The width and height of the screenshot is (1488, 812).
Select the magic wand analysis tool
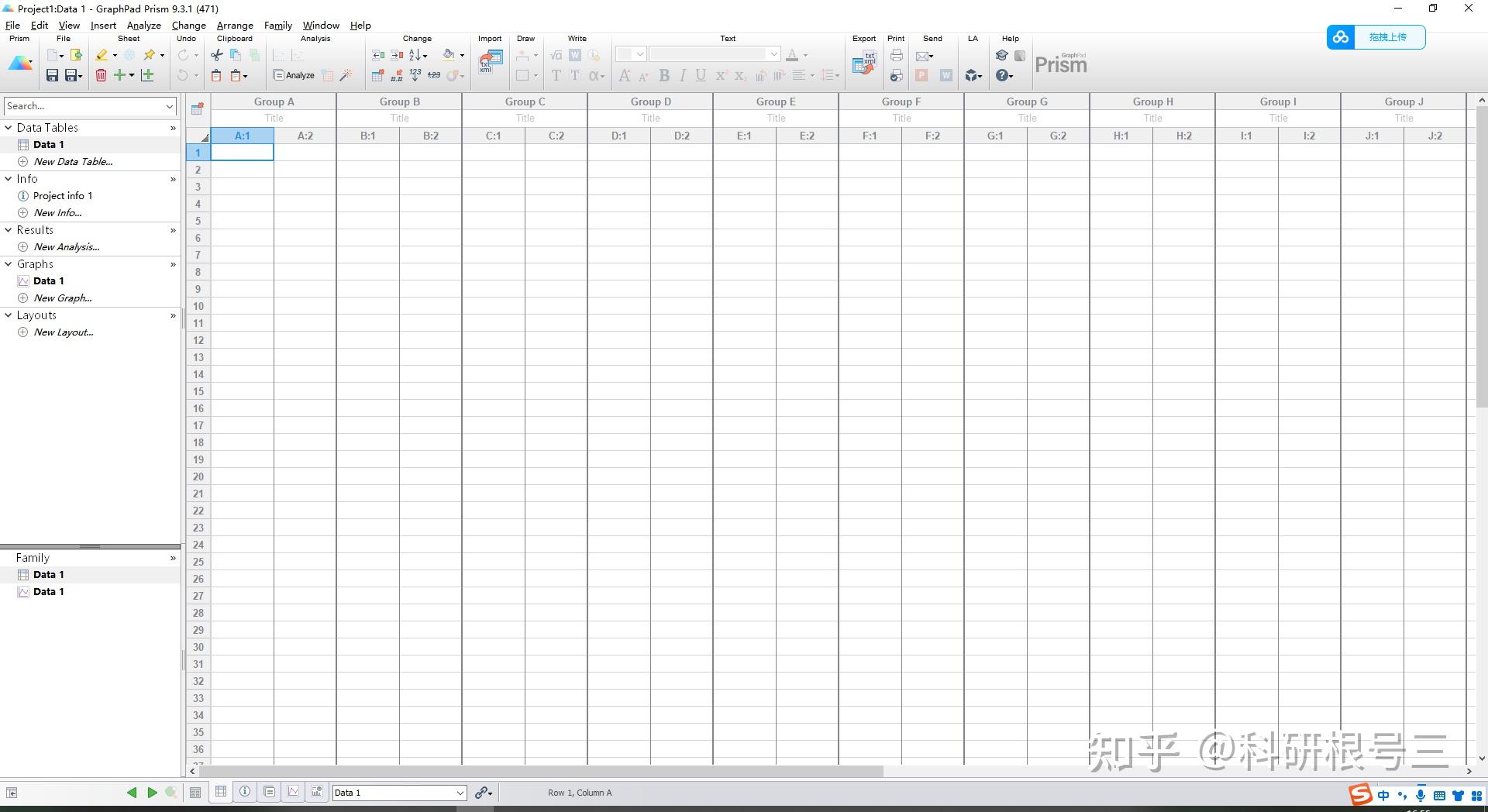pyautogui.click(x=346, y=75)
